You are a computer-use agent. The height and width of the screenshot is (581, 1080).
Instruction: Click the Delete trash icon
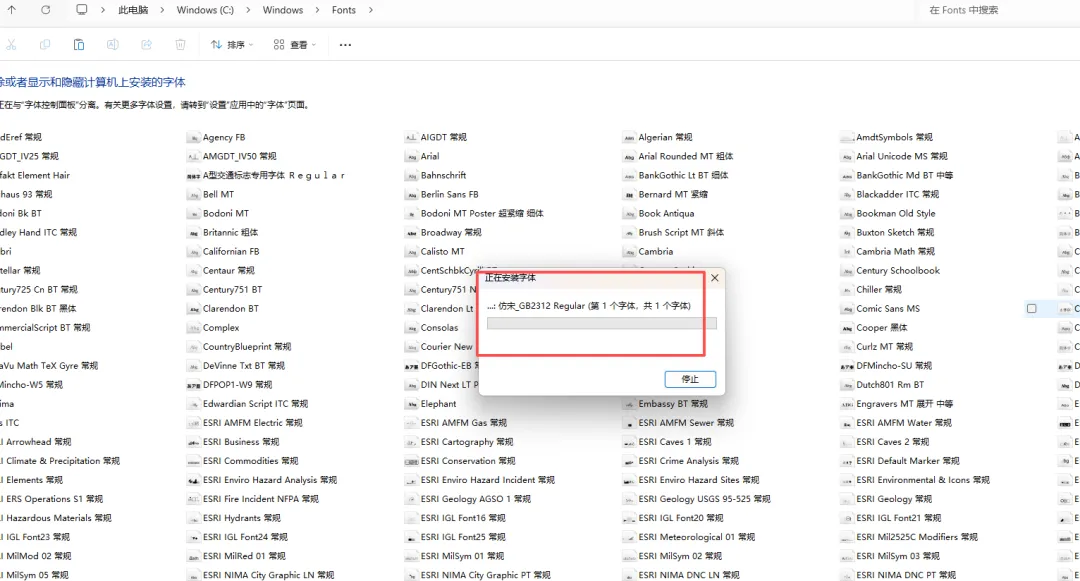[x=180, y=45]
